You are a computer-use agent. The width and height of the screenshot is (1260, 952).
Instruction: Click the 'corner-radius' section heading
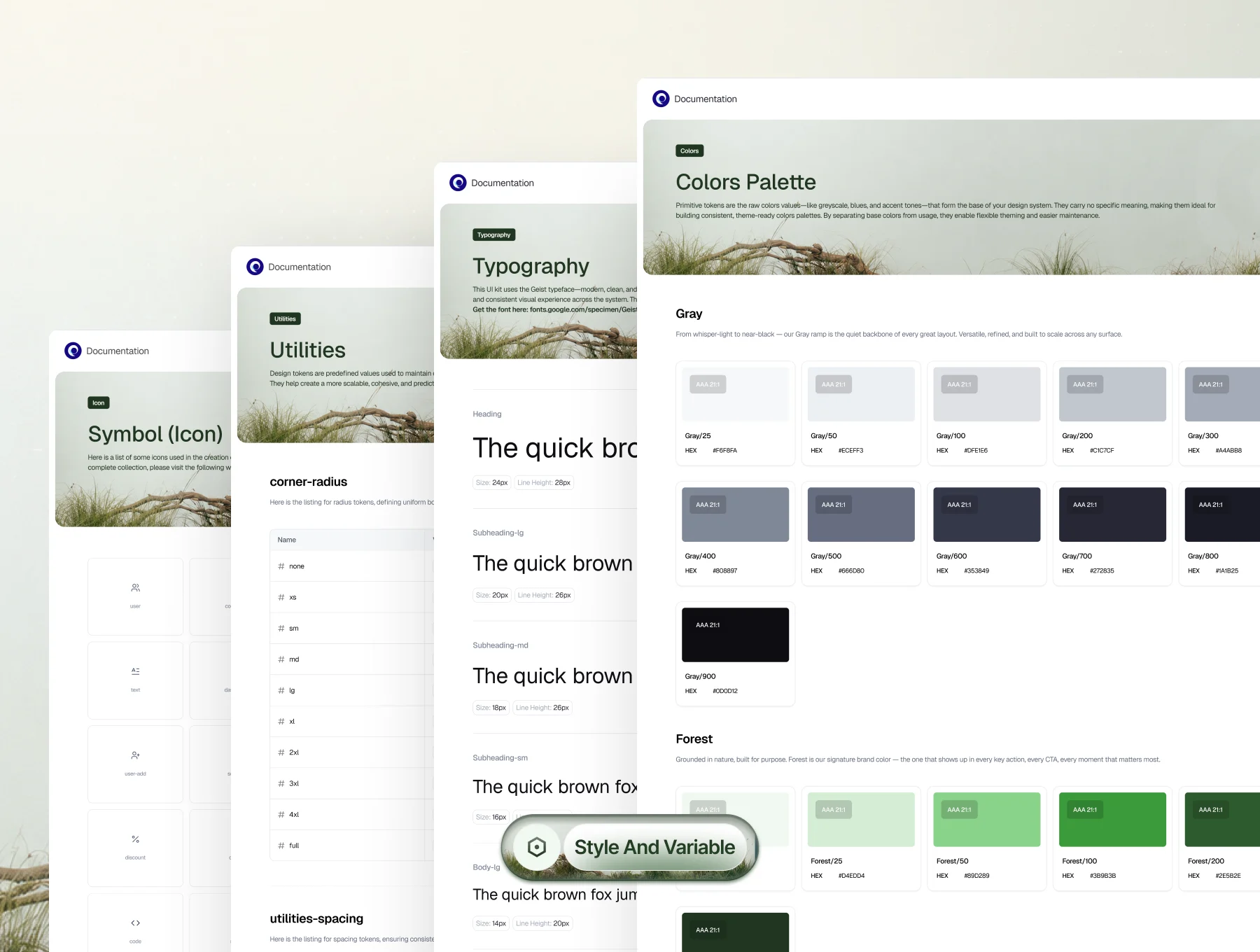coord(309,482)
